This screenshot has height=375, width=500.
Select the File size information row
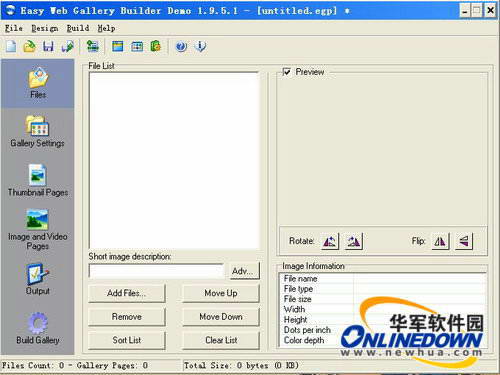coord(382,299)
